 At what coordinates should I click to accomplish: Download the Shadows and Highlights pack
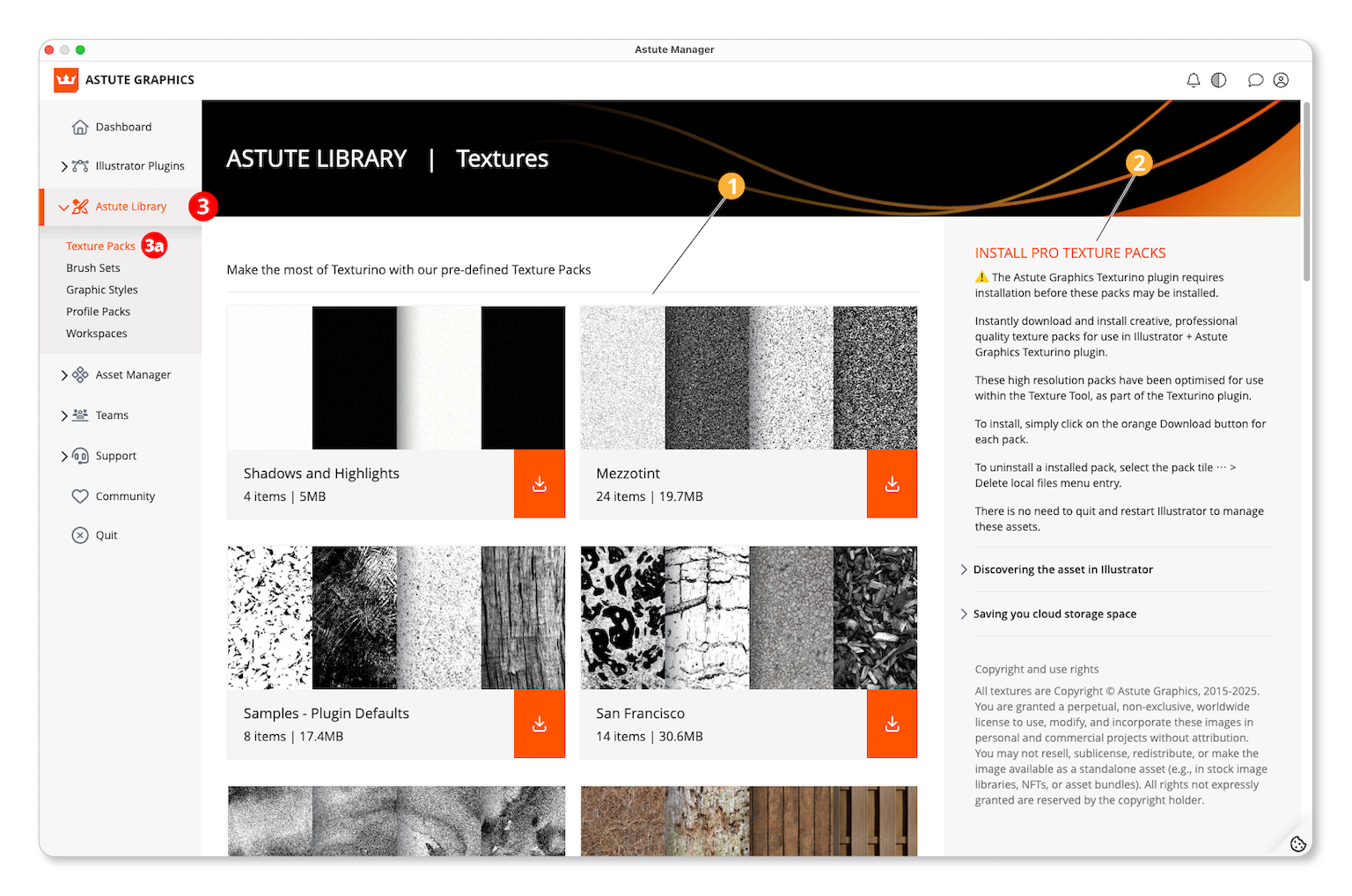(540, 483)
